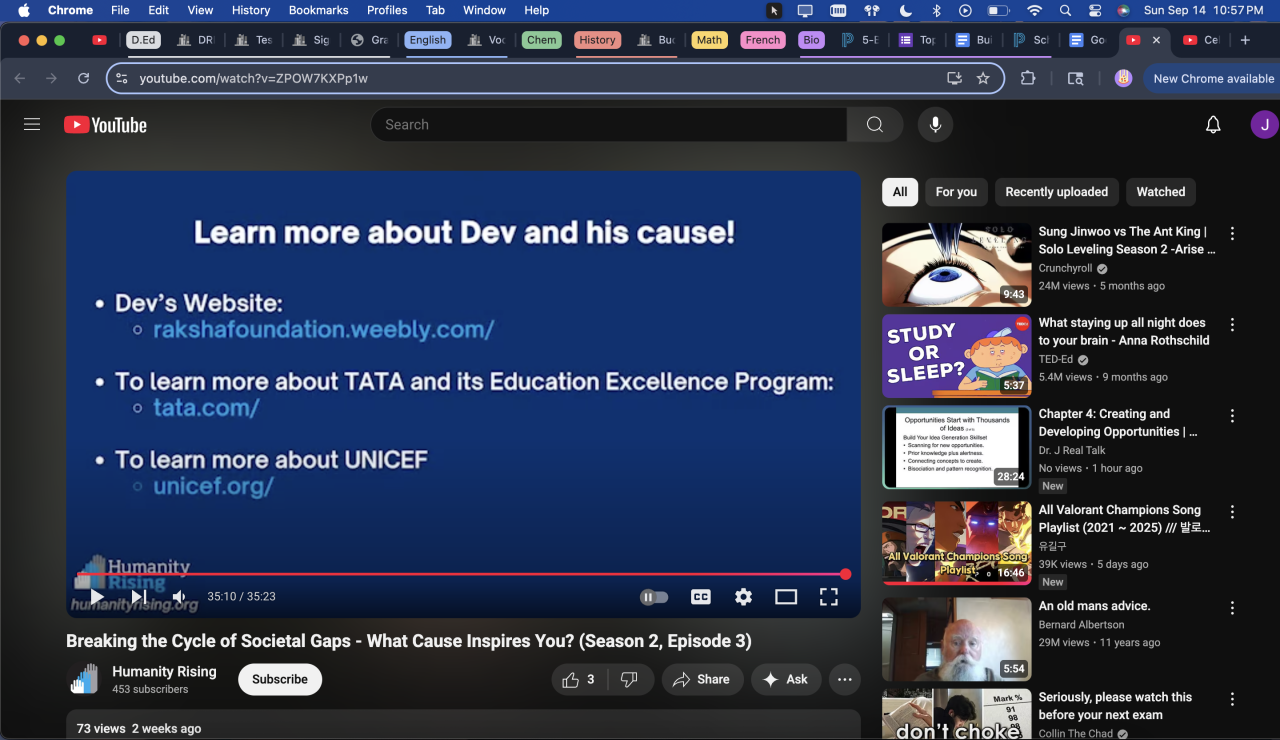The height and width of the screenshot is (740, 1280).
Task: Toggle the autoplay switch
Action: click(x=654, y=597)
